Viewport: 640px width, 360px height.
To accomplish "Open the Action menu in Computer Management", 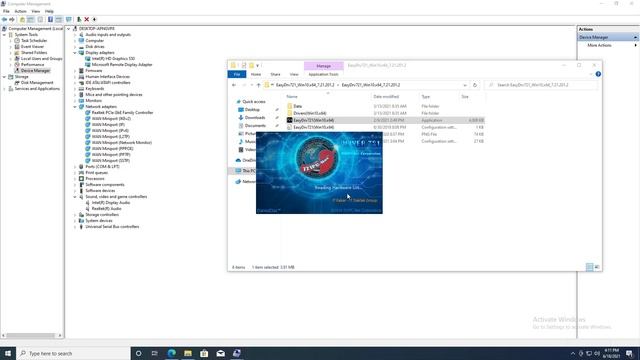I will pyautogui.click(x=20, y=11).
